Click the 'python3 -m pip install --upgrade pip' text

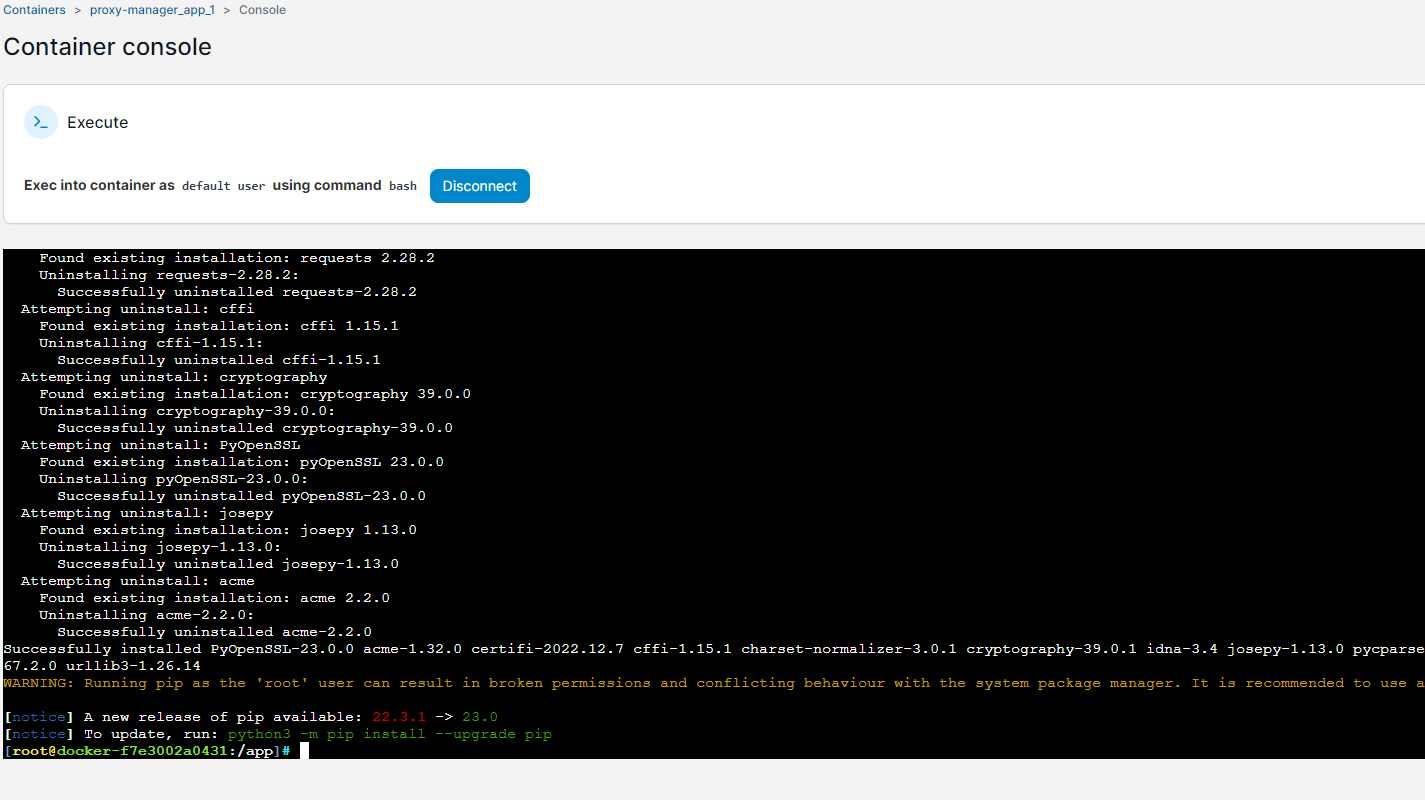pyautogui.click(x=389, y=734)
